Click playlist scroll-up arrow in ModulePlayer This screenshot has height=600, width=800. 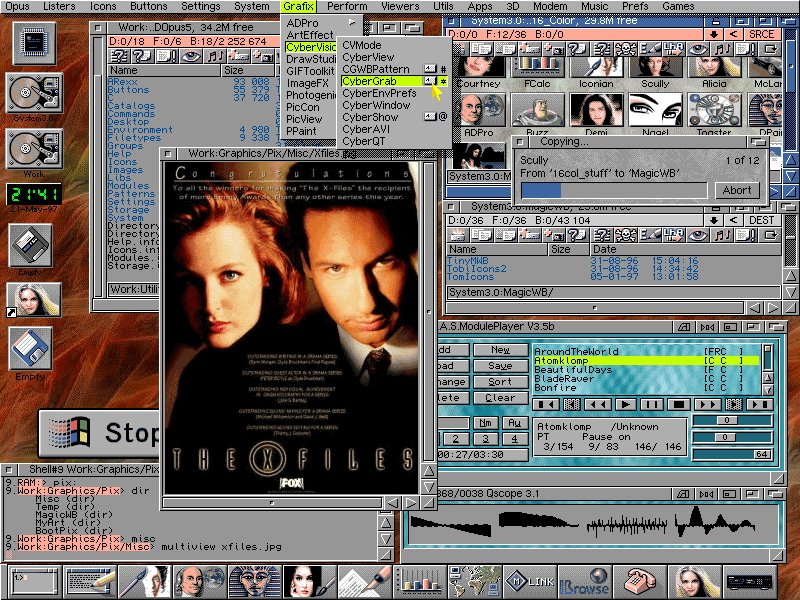point(767,378)
